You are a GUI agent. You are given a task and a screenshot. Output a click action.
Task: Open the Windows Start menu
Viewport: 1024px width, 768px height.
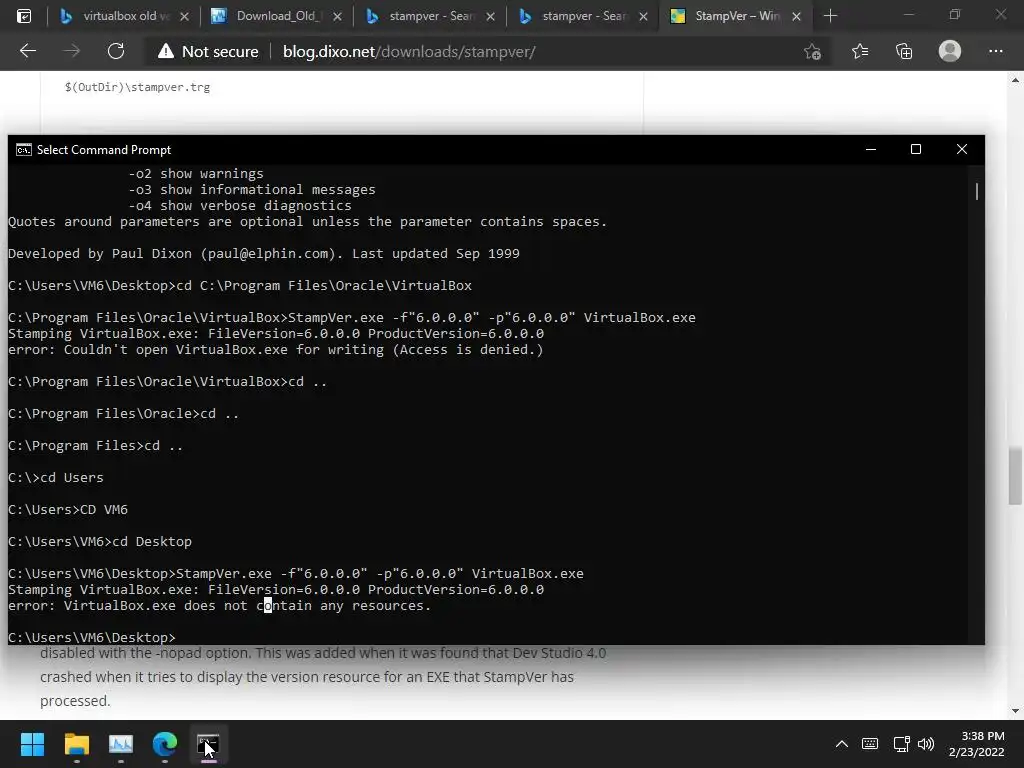click(x=32, y=744)
